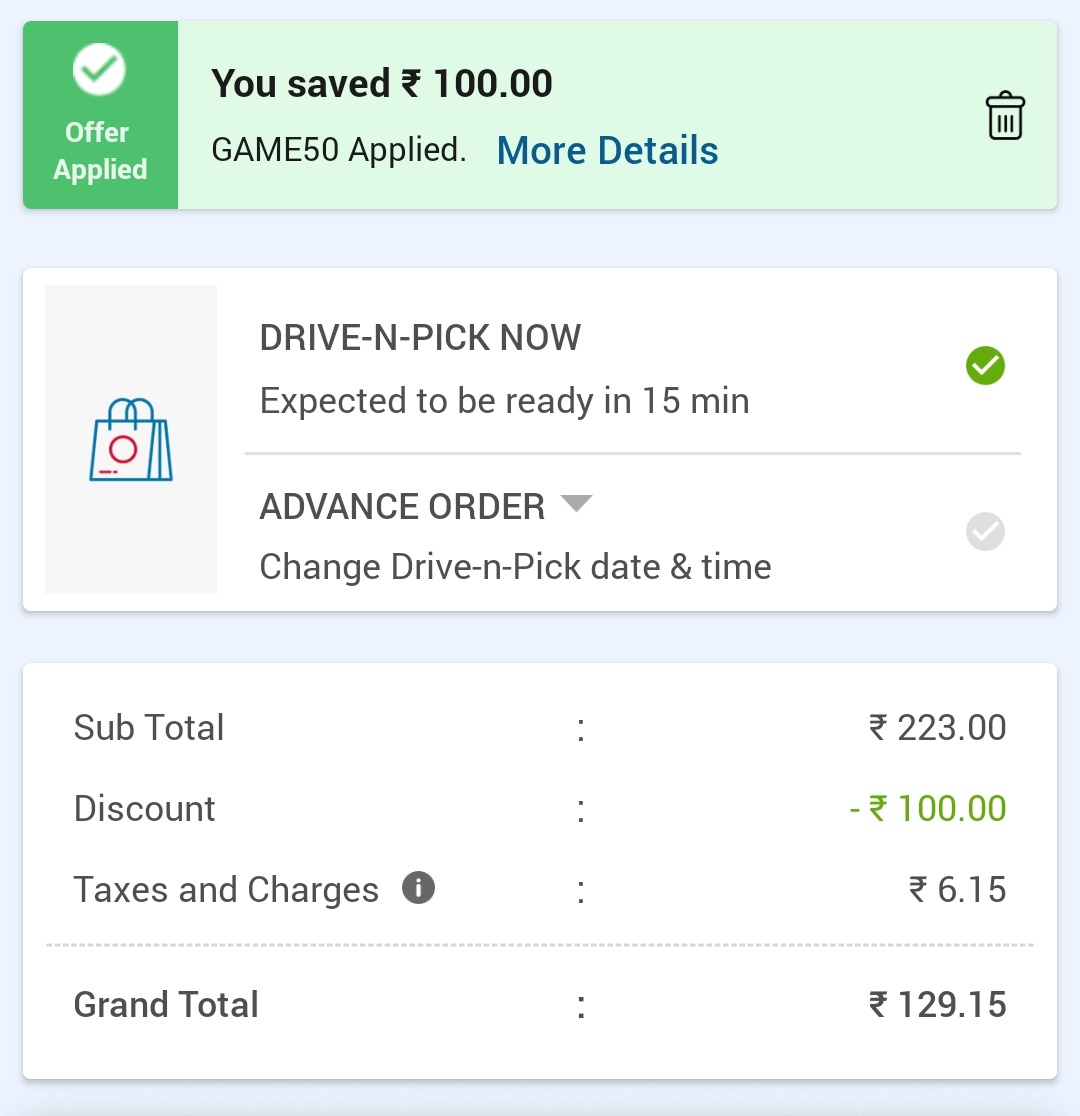This screenshot has height=1116, width=1080.
Task: Tap Change Drive-n-Pick date & time
Action: 515,567
